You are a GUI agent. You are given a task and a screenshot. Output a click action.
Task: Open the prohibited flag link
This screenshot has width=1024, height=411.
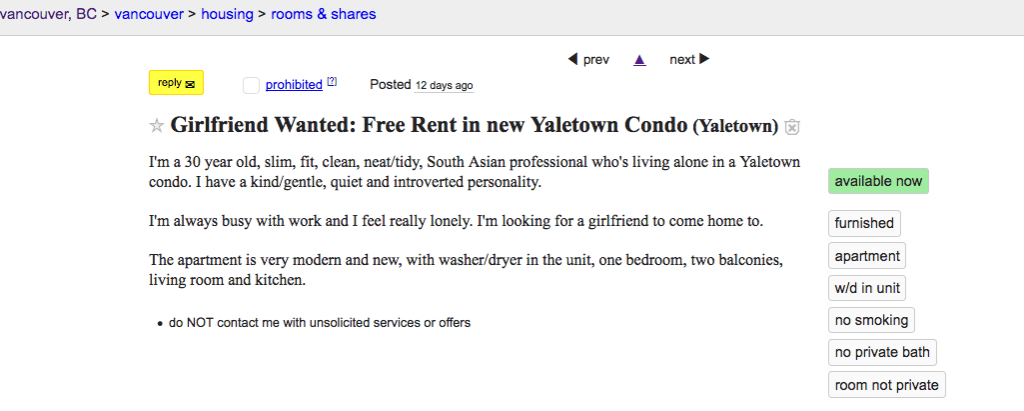293,85
